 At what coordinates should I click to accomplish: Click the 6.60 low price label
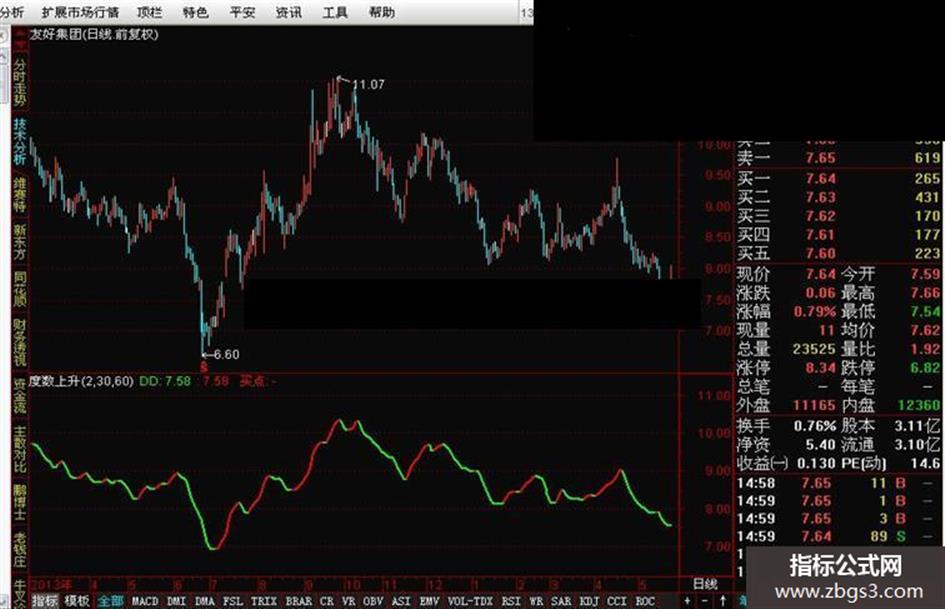pos(227,355)
